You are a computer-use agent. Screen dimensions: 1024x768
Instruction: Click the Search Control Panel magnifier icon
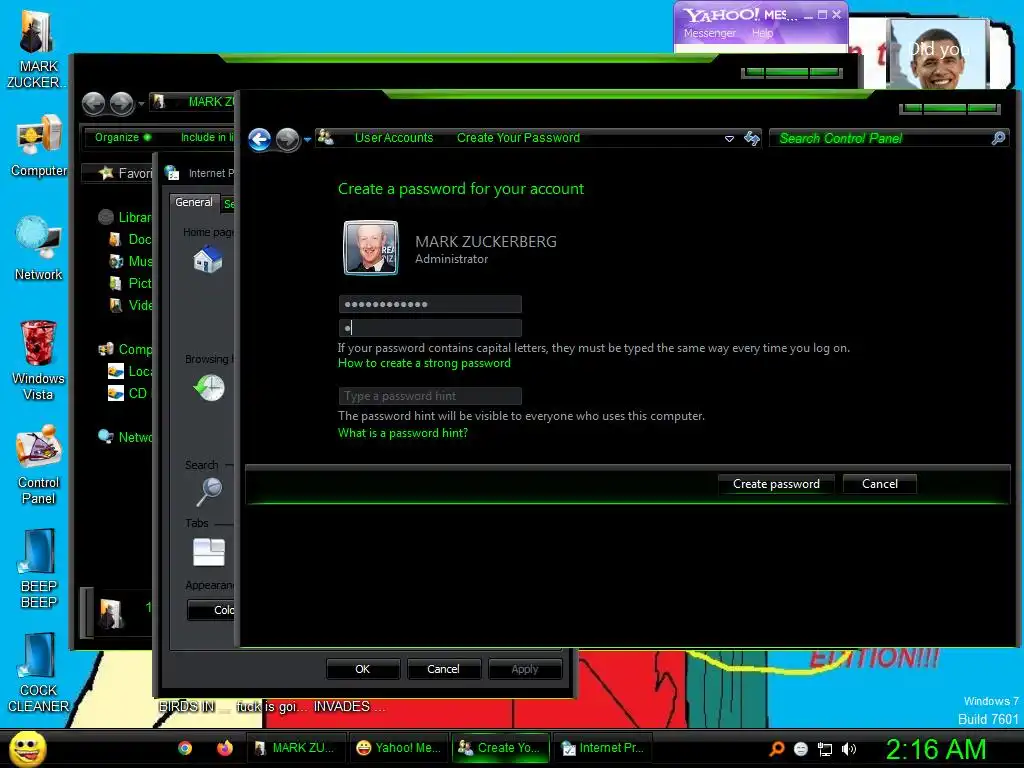click(999, 138)
